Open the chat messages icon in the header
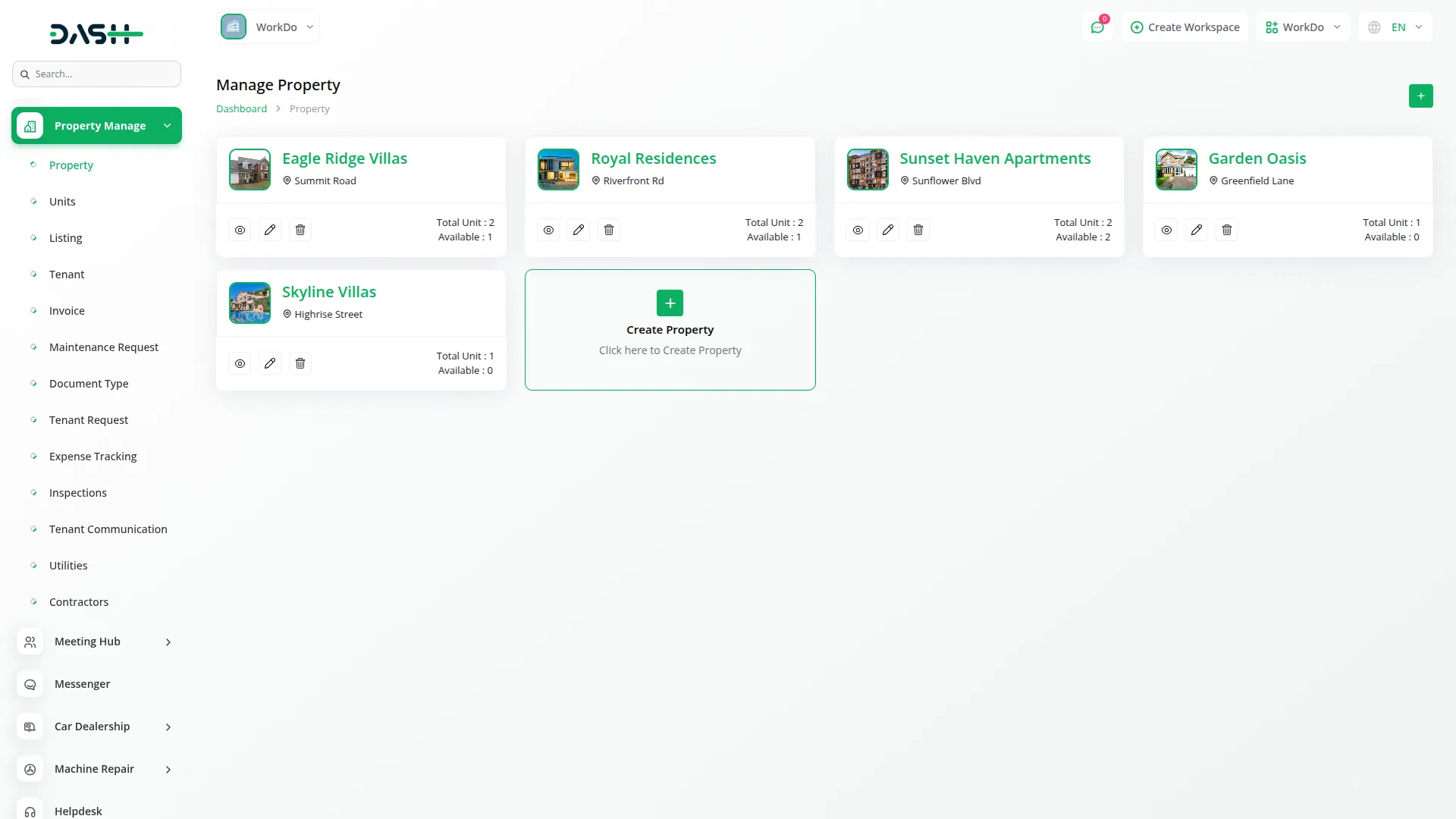The image size is (1456, 819). [x=1097, y=27]
